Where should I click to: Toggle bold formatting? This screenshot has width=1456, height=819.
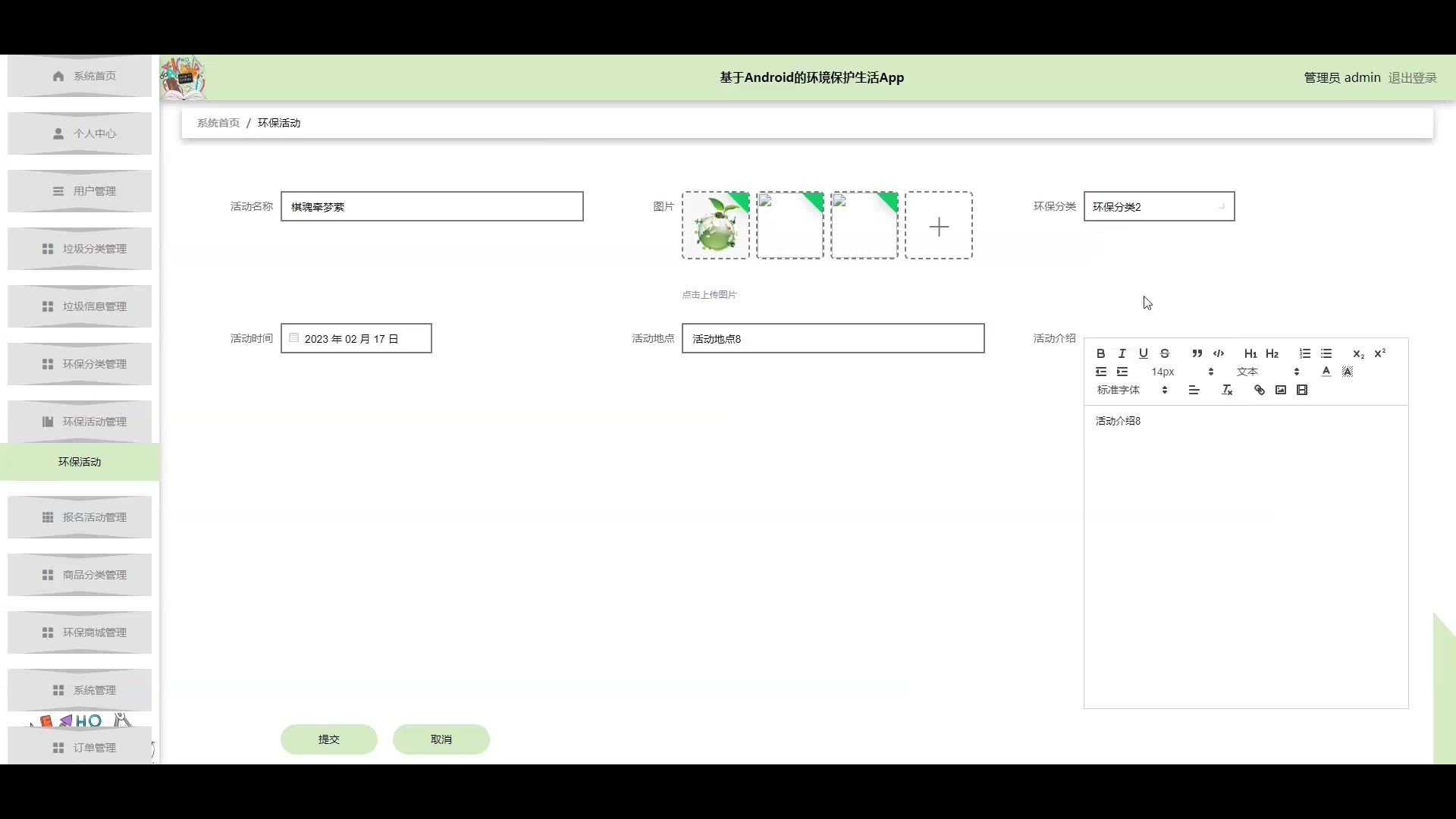[1100, 354]
